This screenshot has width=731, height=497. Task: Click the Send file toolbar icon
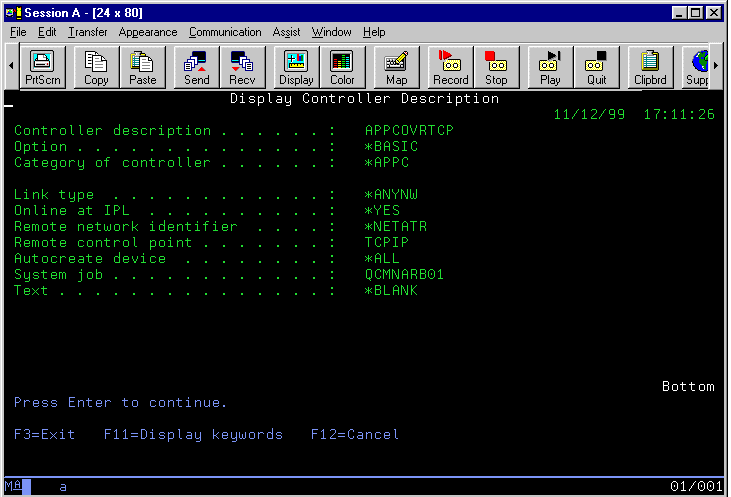pyautogui.click(x=196, y=68)
